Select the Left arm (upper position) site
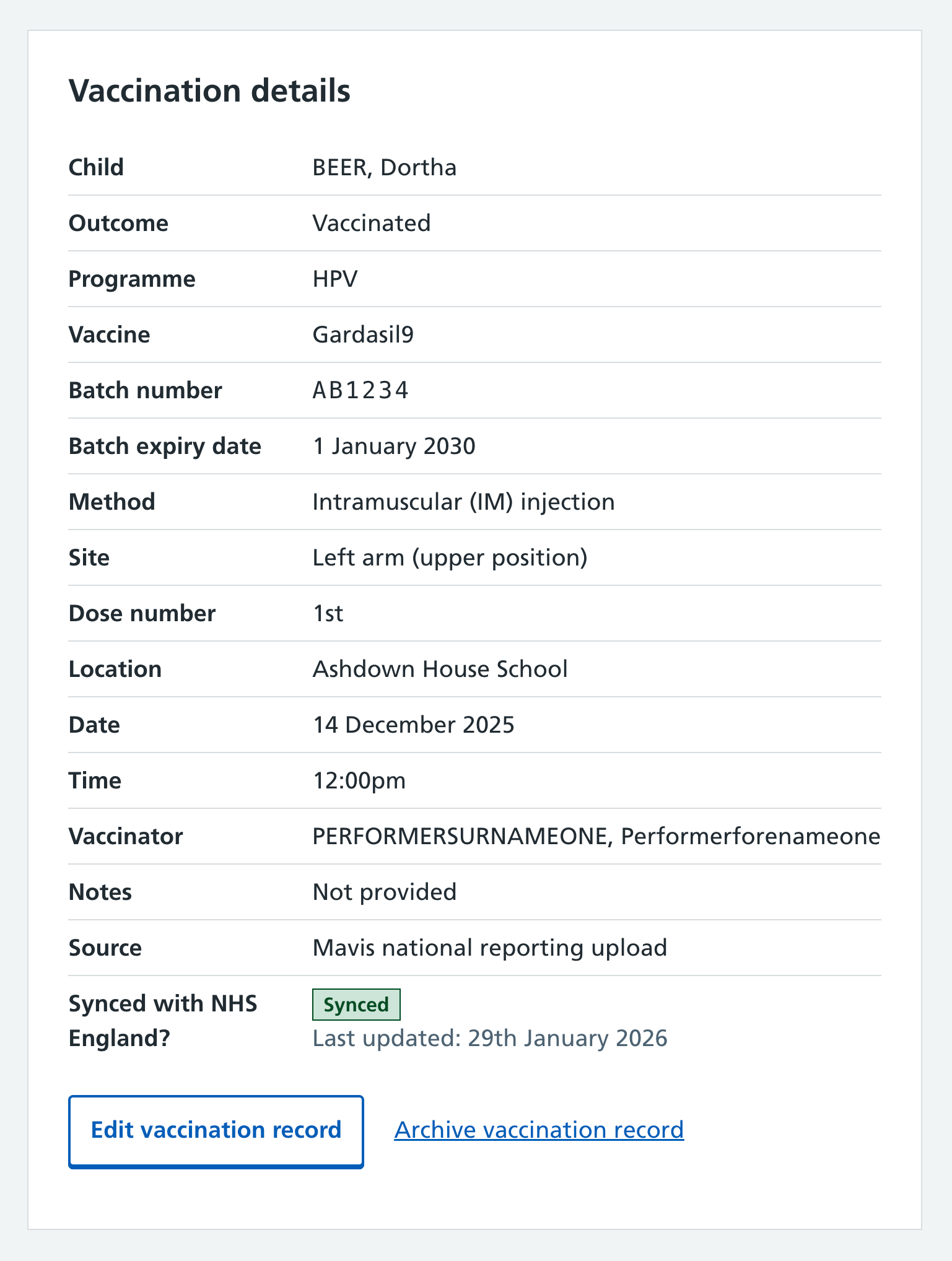Viewport: 952px width, 1261px height. (x=450, y=557)
